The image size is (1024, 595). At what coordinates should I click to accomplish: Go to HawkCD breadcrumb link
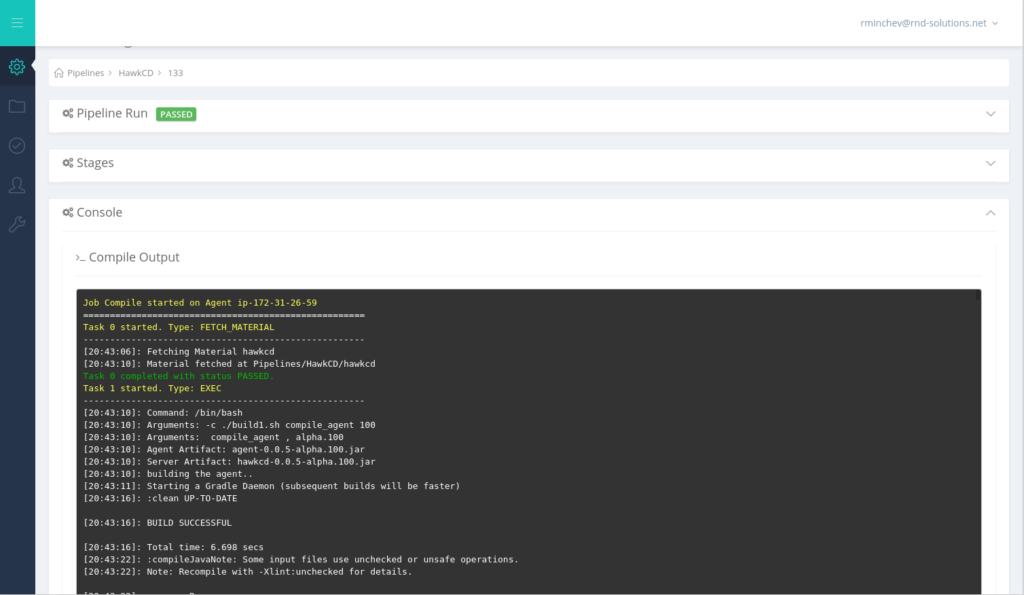(136, 72)
